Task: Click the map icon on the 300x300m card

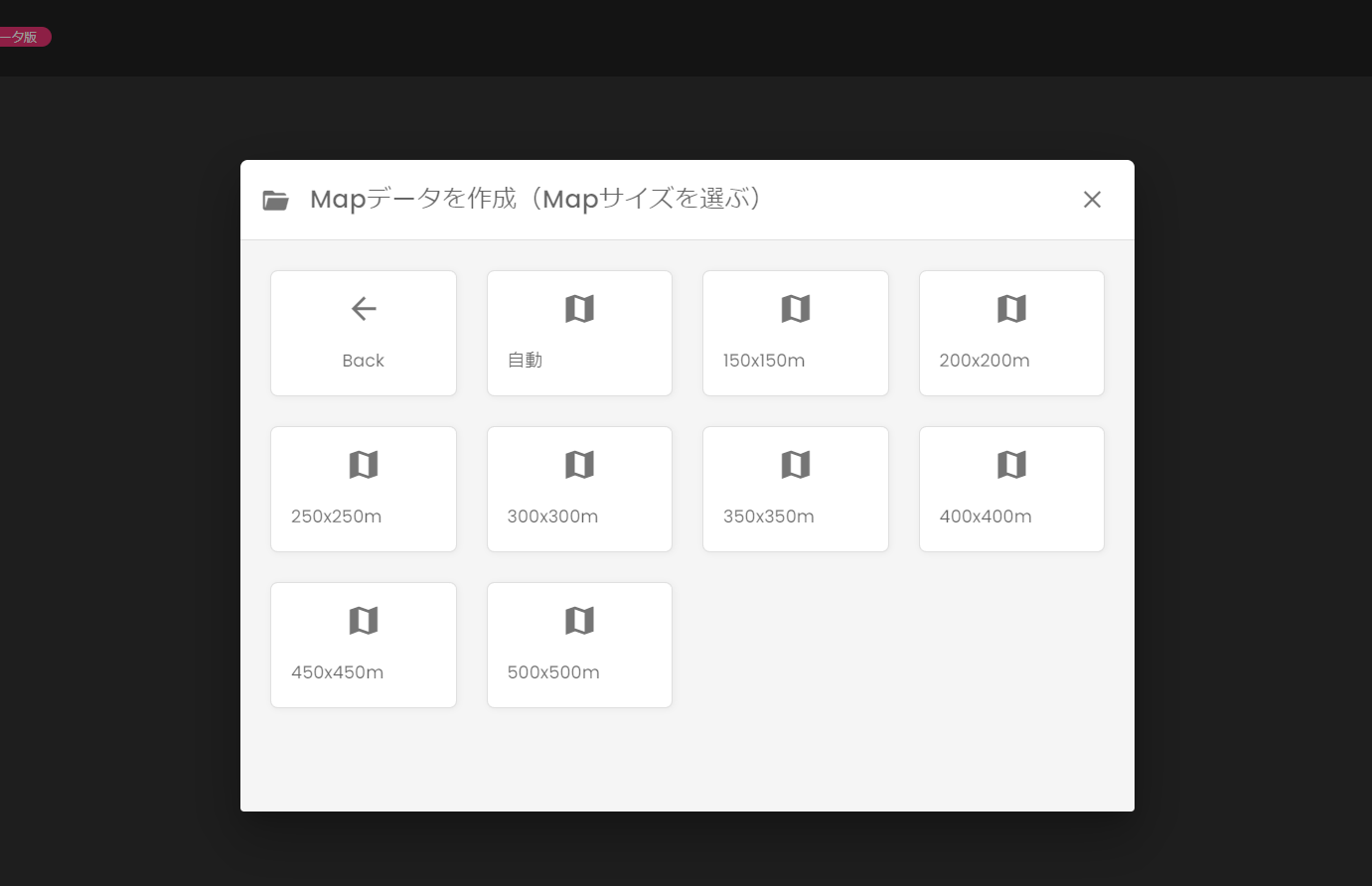Action: click(x=579, y=464)
